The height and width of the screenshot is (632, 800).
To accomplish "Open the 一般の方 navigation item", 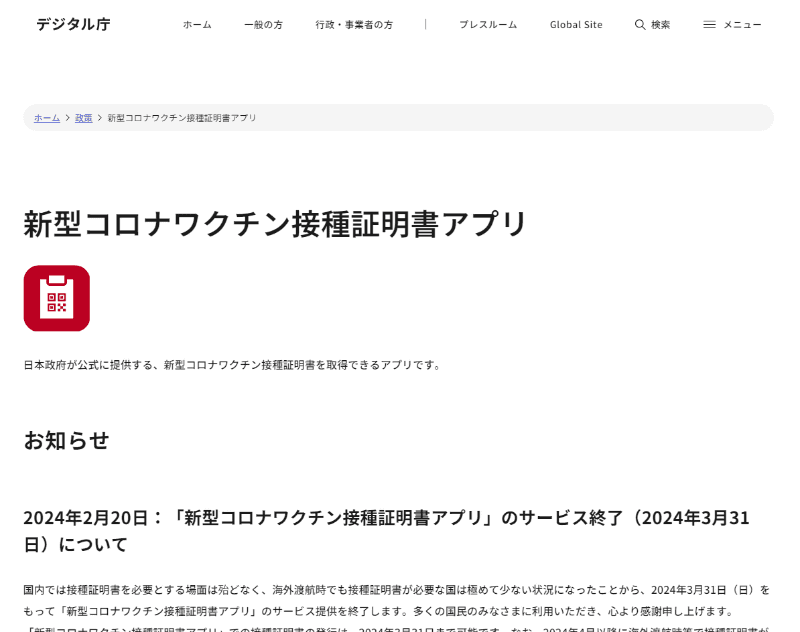I will pos(263,24).
